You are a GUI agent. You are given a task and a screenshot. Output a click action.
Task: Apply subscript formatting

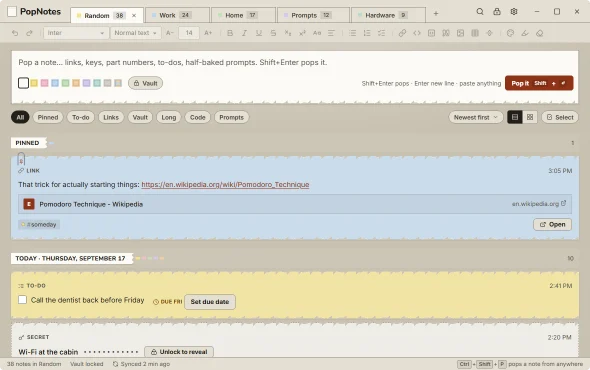point(288,33)
